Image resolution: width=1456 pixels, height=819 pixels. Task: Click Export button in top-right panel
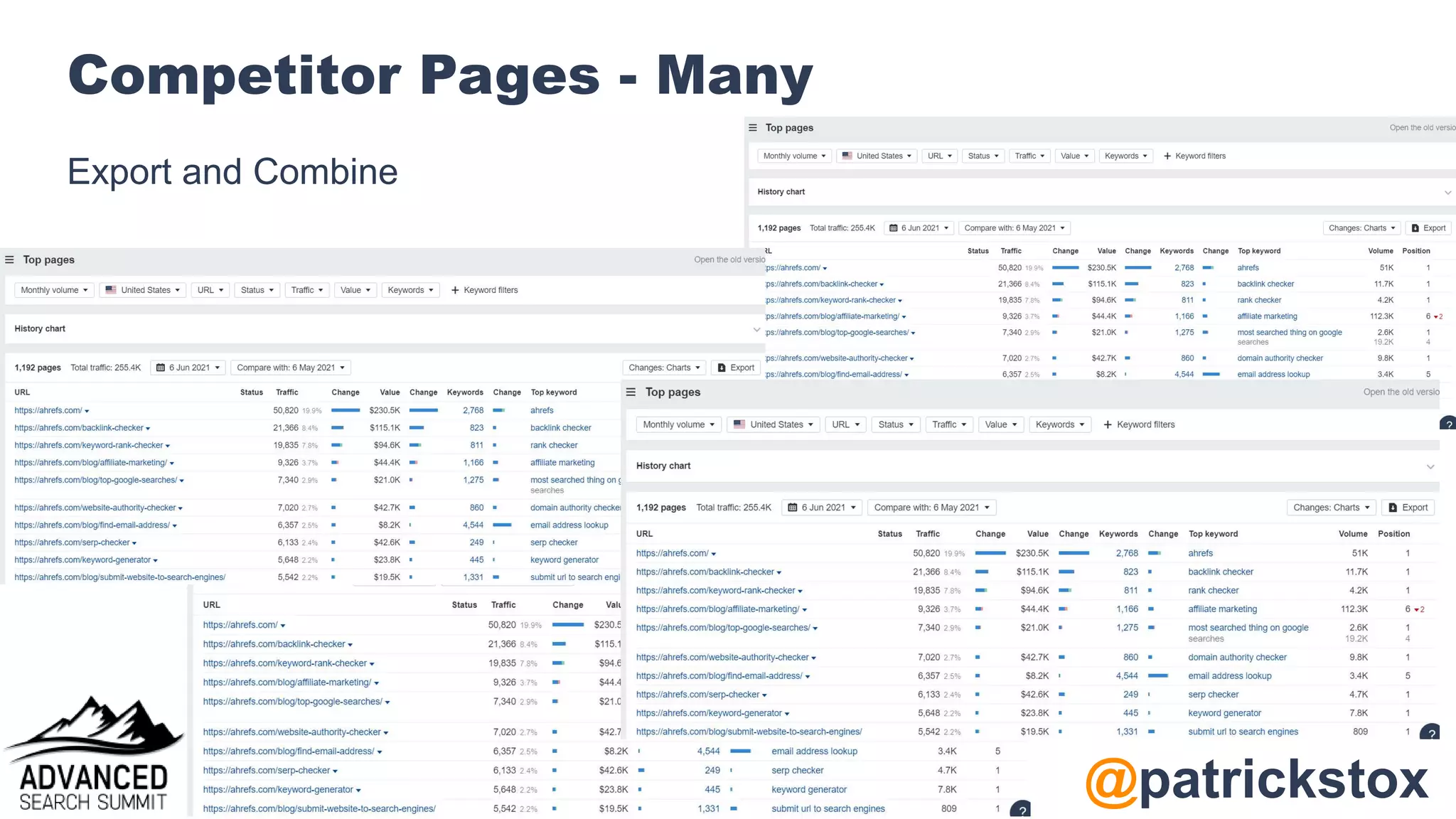pyautogui.click(x=1428, y=228)
